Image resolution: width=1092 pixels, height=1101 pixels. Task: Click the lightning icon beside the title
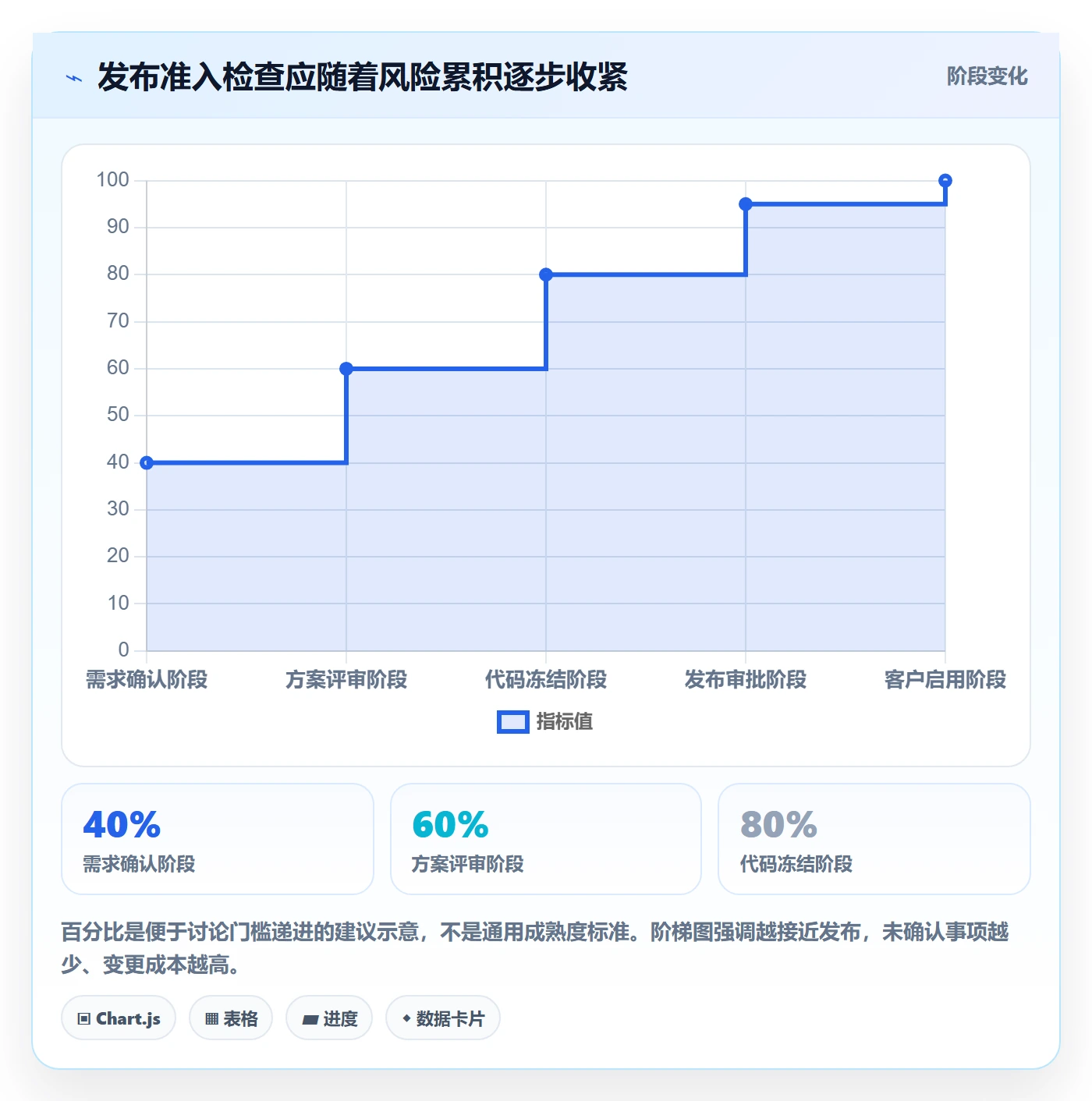point(74,78)
